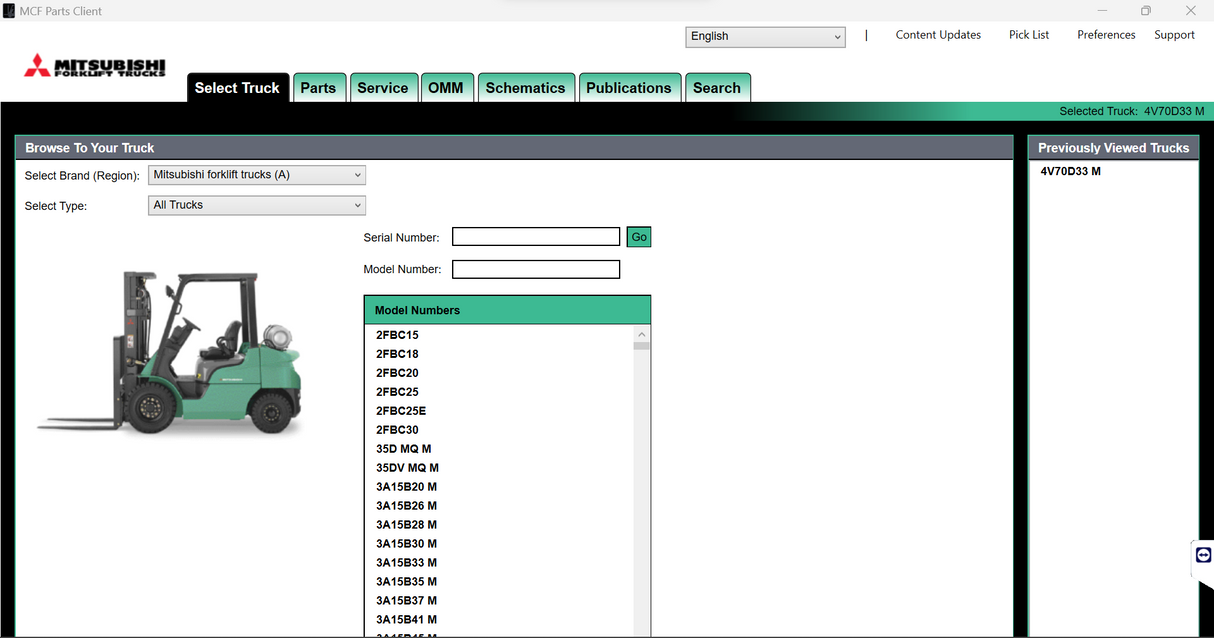Go to the Publications tab
The width and height of the screenshot is (1214, 638).
[628, 88]
